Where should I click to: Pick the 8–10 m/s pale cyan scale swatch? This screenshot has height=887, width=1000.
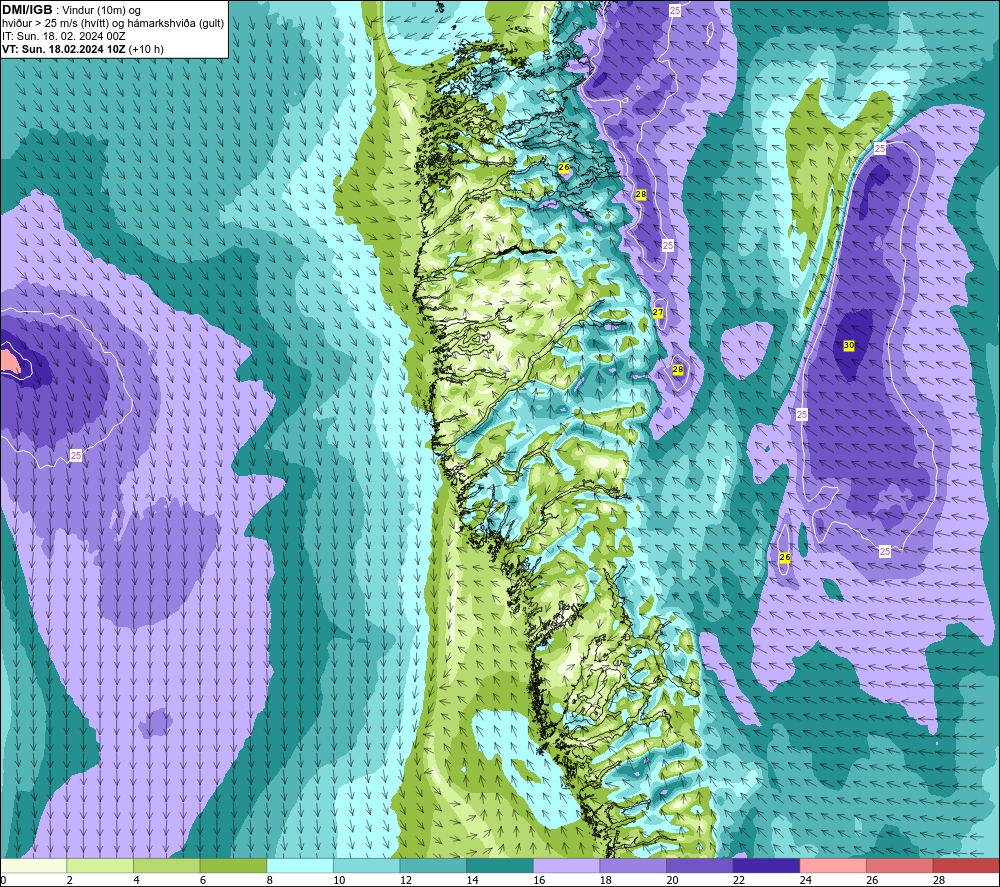[300, 866]
